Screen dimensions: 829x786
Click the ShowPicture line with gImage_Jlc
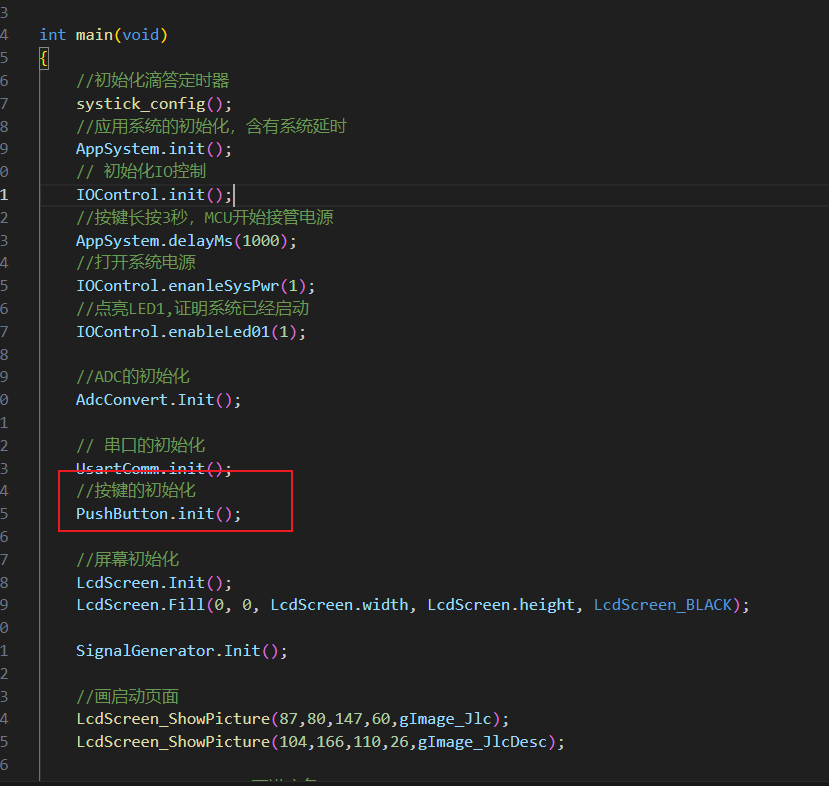point(292,719)
